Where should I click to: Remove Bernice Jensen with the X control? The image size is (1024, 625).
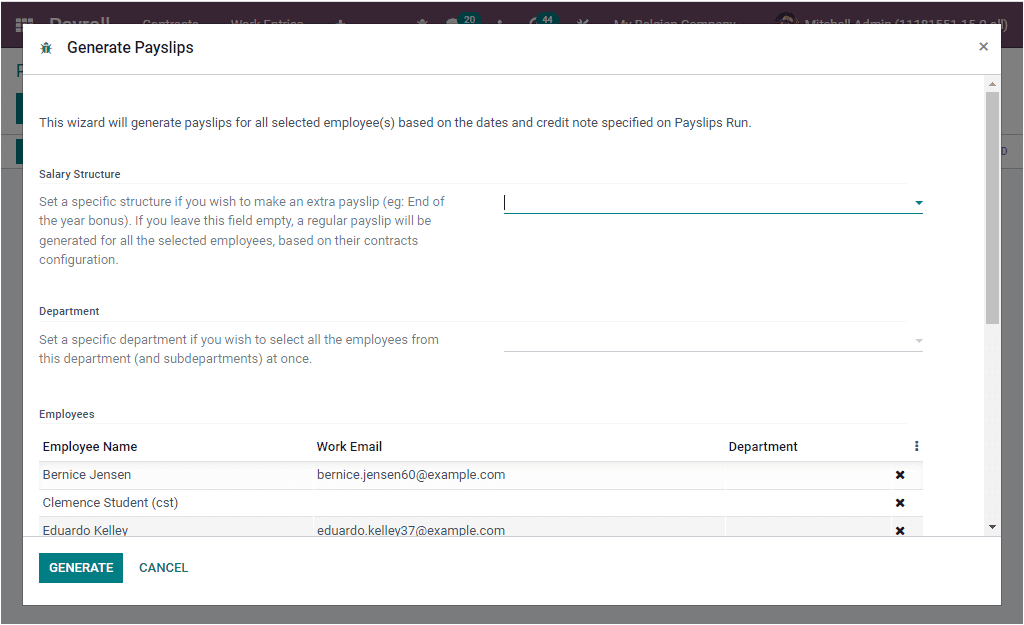(899, 474)
